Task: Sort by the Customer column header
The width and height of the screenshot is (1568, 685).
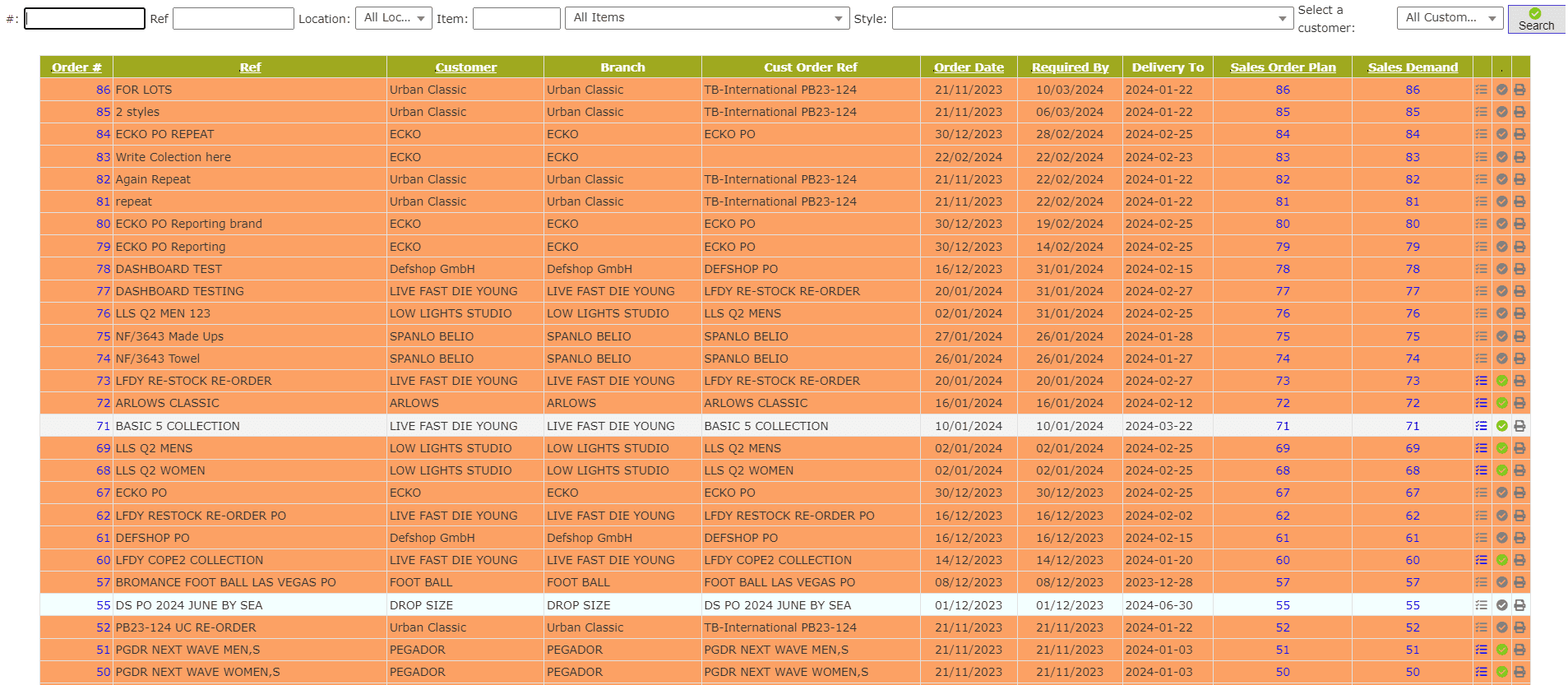Action: pos(465,67)
